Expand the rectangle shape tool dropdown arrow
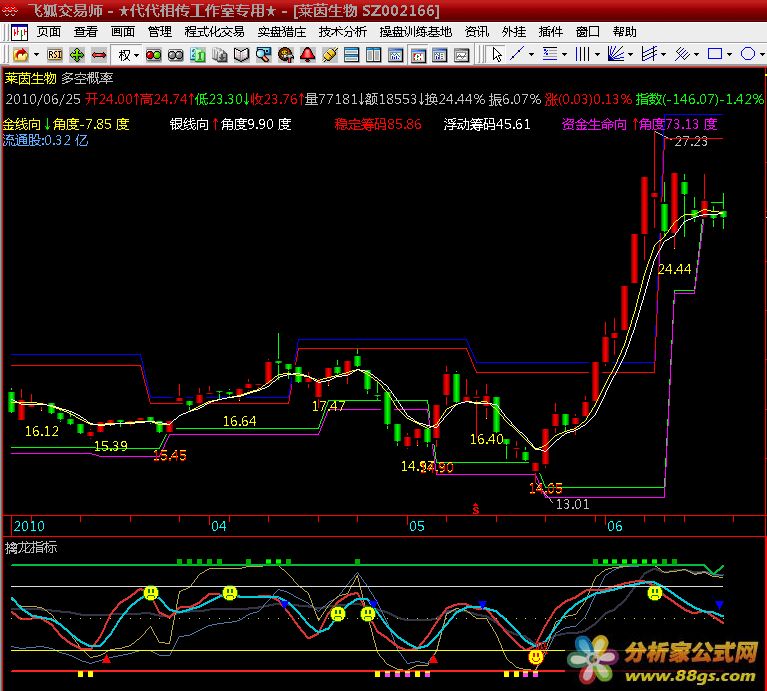The height and width of the screenshot is (691, 767). click(x=731, y=54)
